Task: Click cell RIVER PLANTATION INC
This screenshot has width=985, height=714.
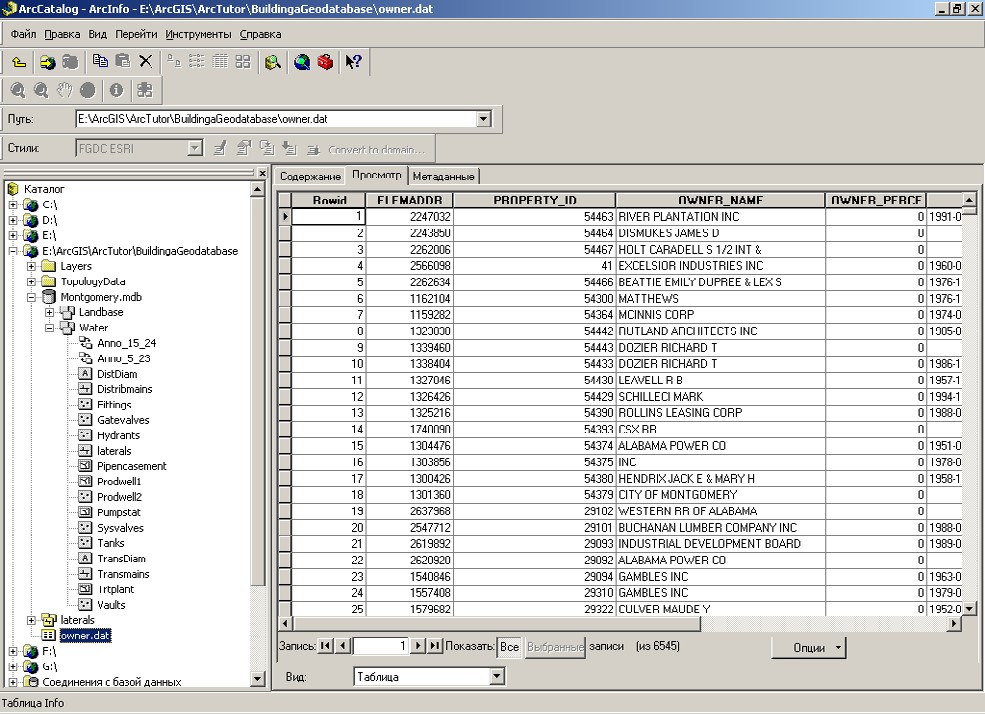Action: click(721, 217)
